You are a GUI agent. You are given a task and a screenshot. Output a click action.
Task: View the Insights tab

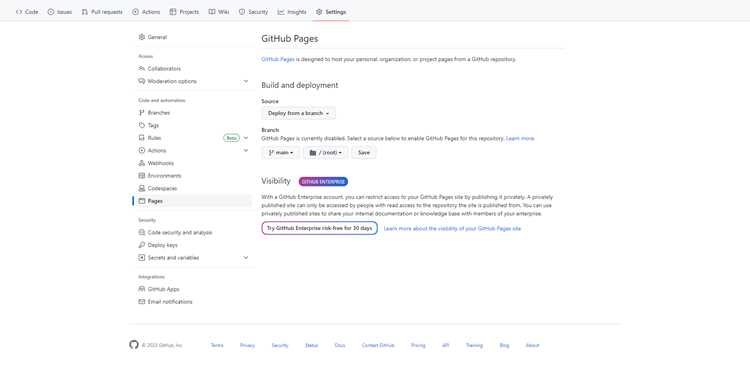pyautogui.click(x=292, y=12)
